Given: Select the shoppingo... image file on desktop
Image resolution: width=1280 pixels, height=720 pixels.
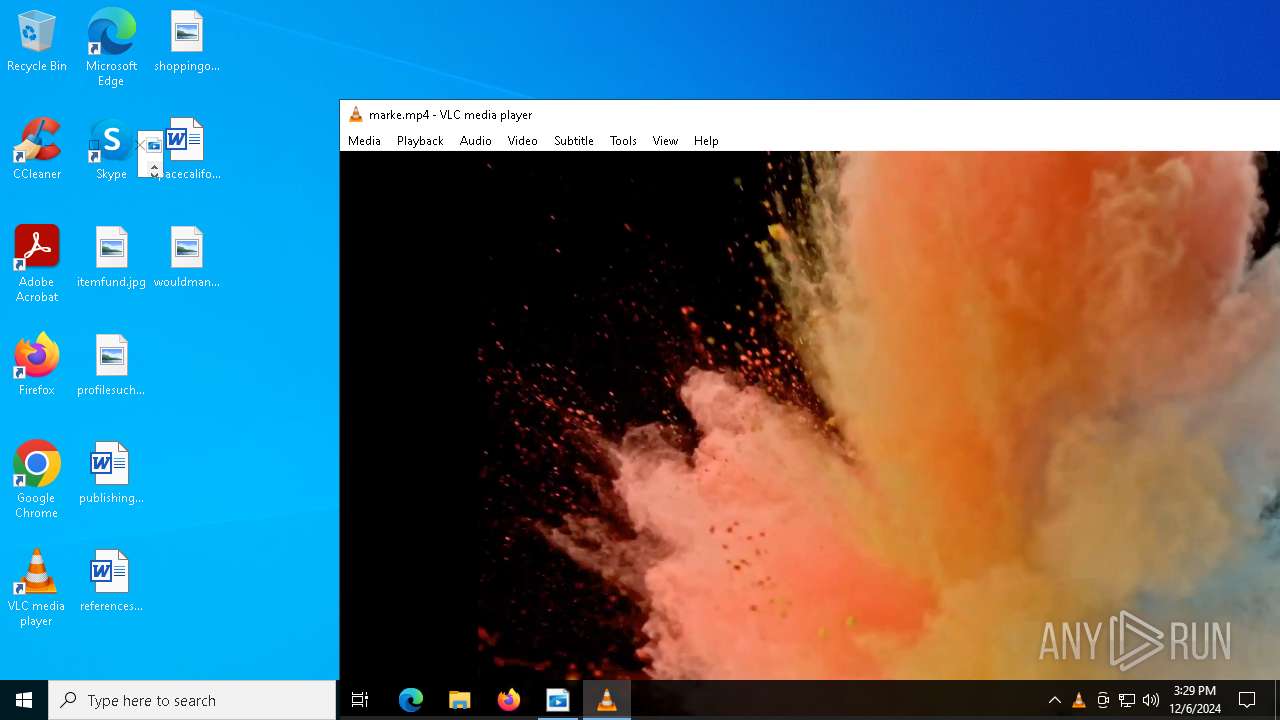Looking at the screenshot, I should (x=187, y=43).
